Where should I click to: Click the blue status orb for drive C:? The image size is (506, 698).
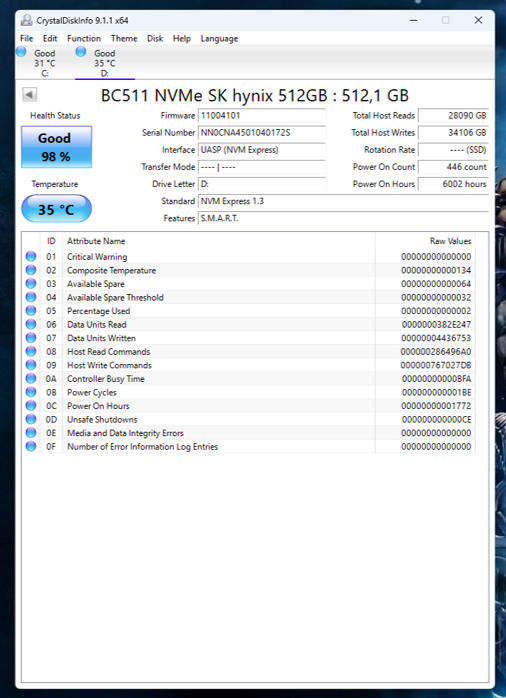[21, 52]
